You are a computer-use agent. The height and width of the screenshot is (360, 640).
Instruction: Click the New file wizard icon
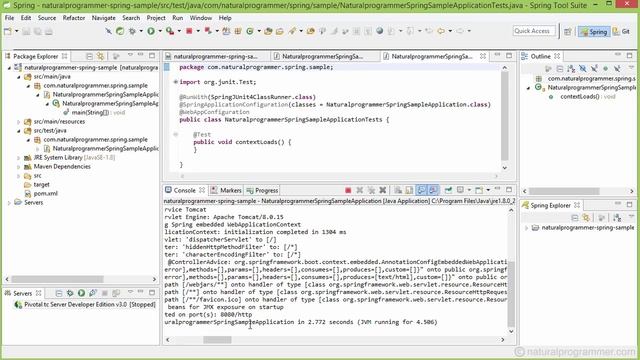[8, 31]
